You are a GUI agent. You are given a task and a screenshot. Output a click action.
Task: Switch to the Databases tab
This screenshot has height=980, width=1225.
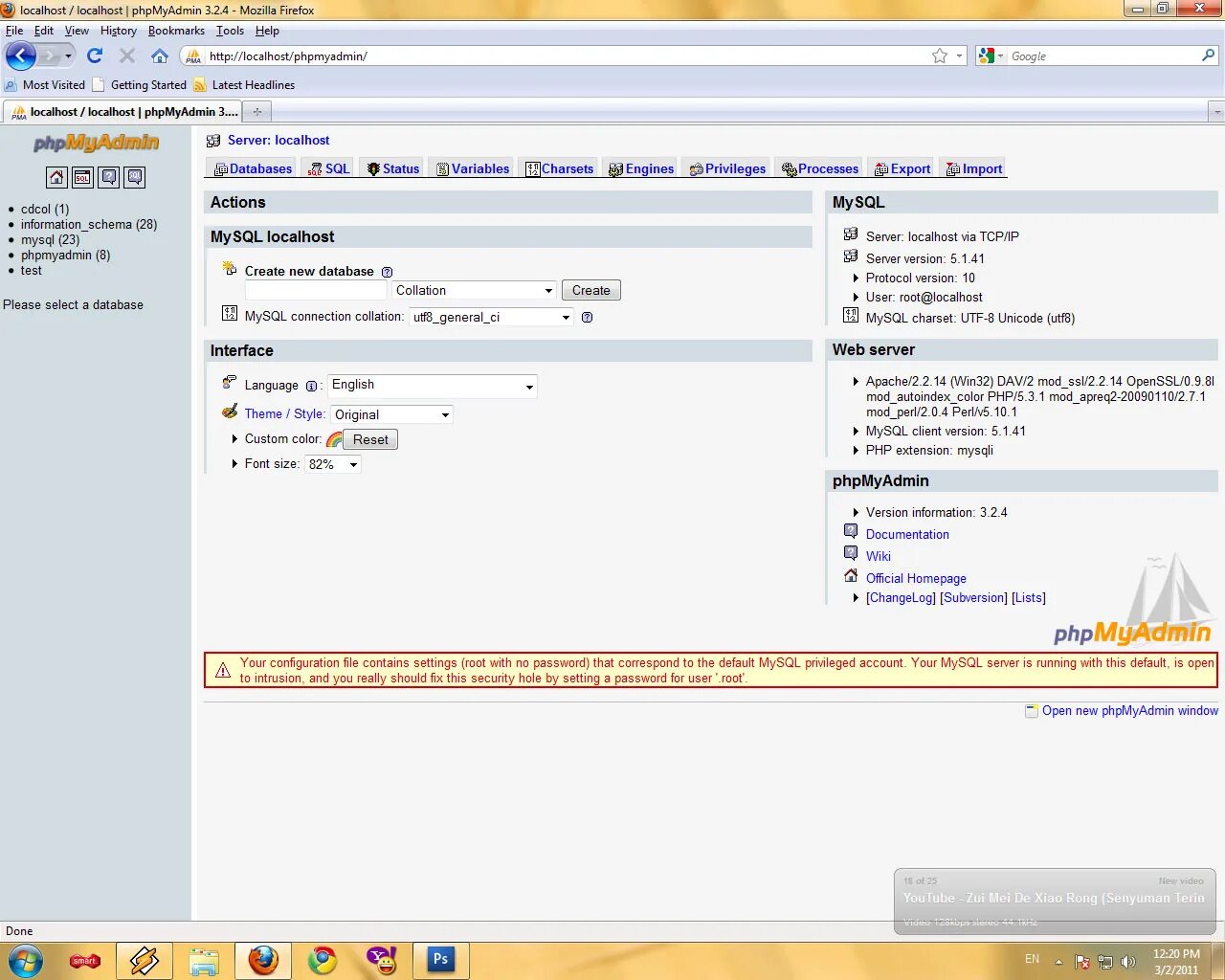click(254, 169)
